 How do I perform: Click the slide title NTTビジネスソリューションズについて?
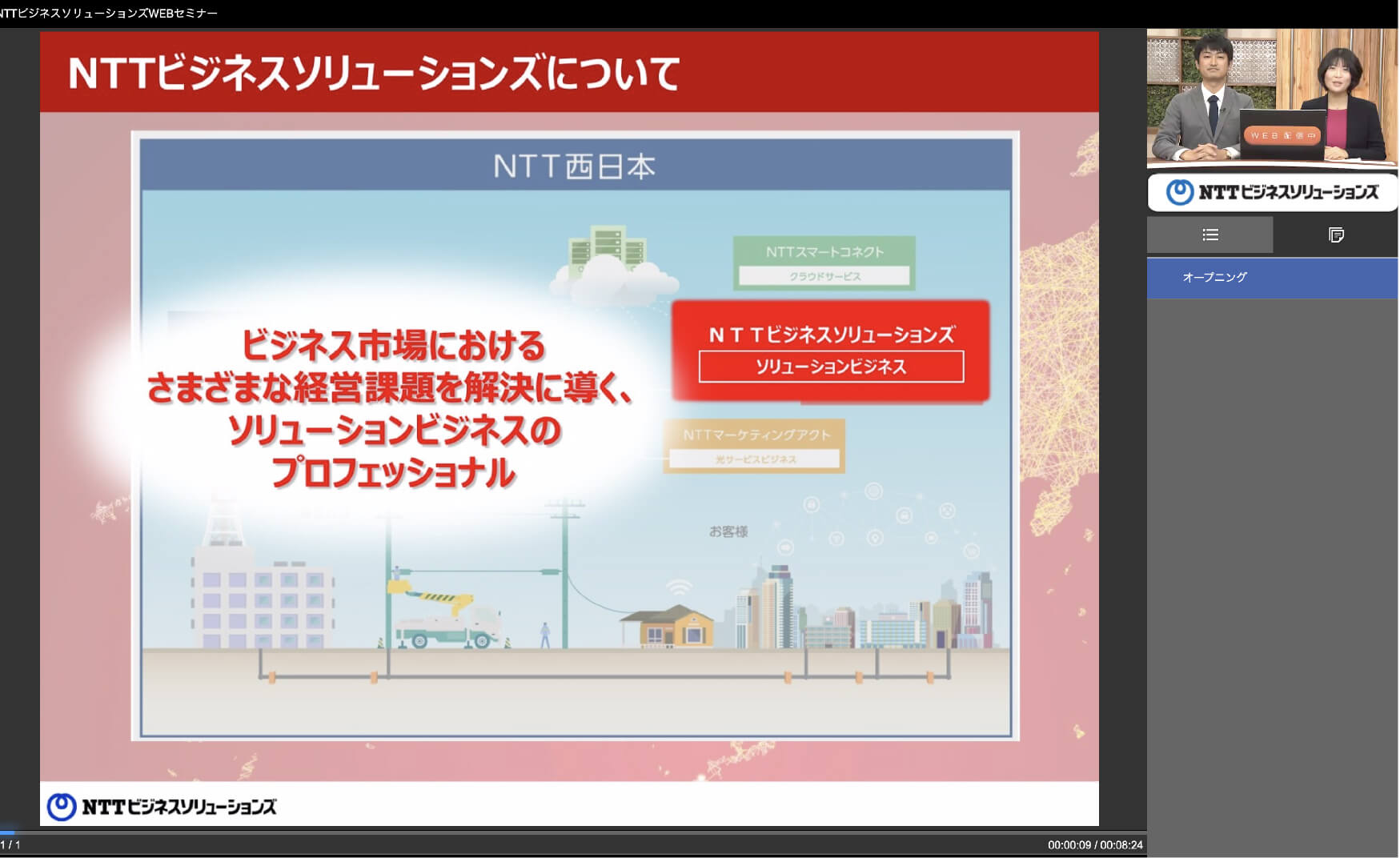pos(374,74)
